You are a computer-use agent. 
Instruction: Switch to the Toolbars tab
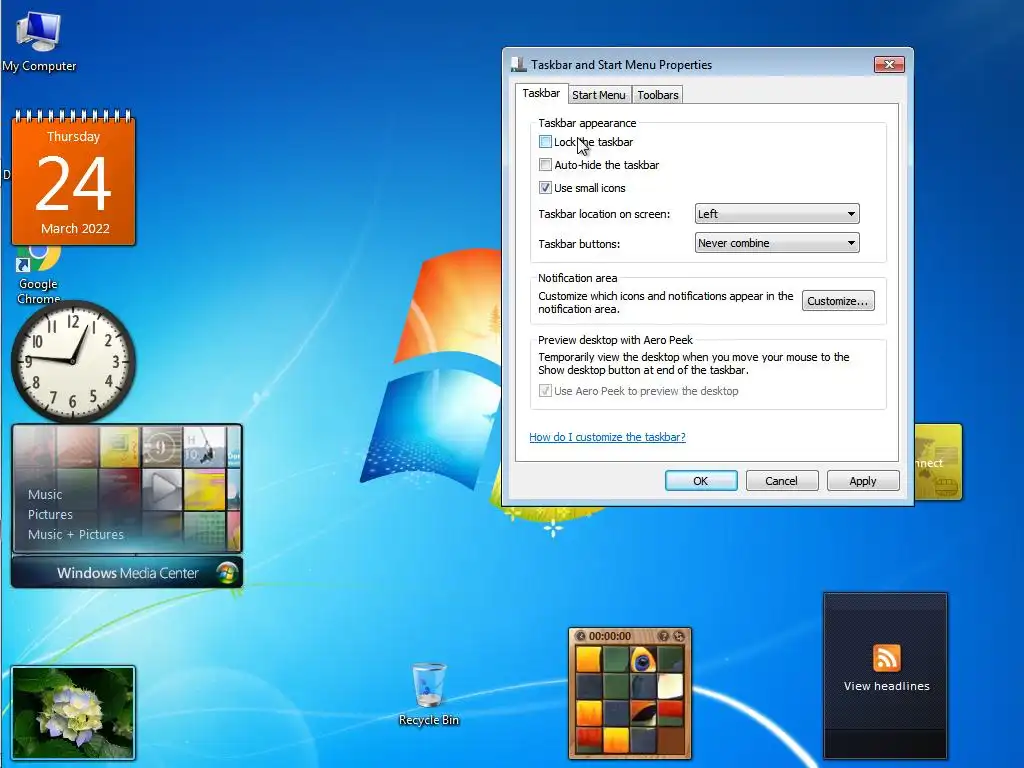tap(658, 95)
